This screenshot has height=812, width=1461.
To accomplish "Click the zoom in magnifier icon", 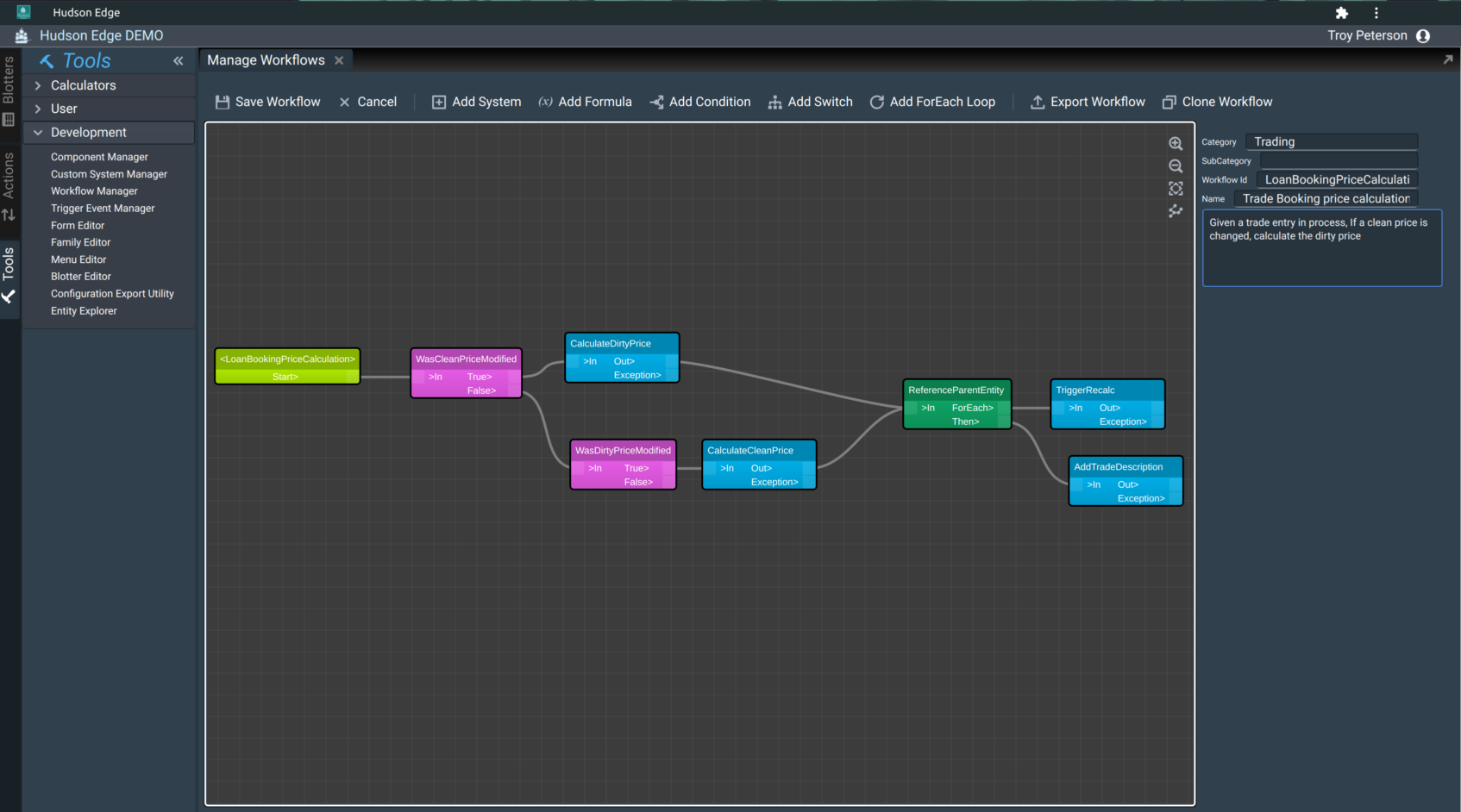I will [1175, 144].
